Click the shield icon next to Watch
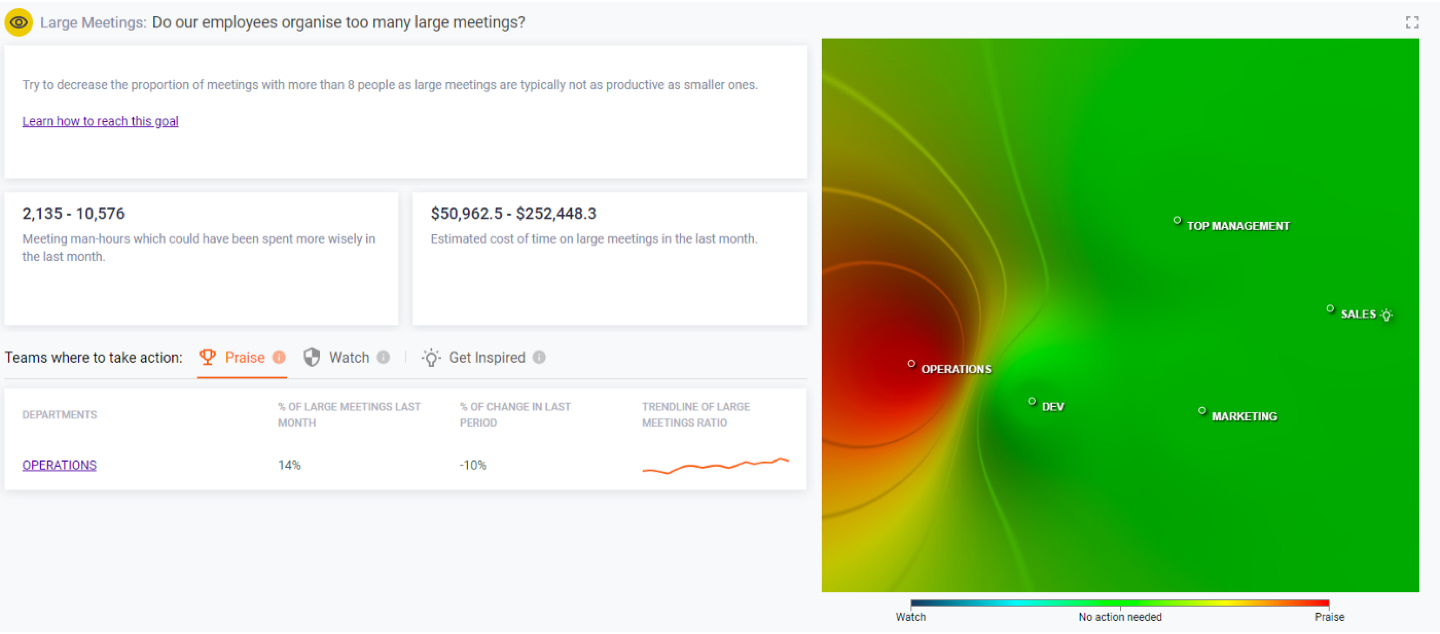Image resolution: width=1440 pixels, height=634 pixels. [312, 357]
